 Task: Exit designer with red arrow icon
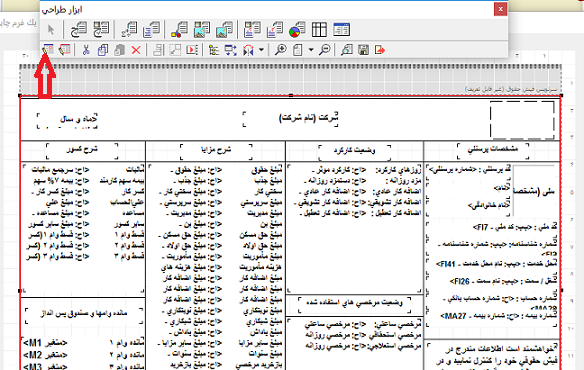pyautogui.click(x=380, y=50)
